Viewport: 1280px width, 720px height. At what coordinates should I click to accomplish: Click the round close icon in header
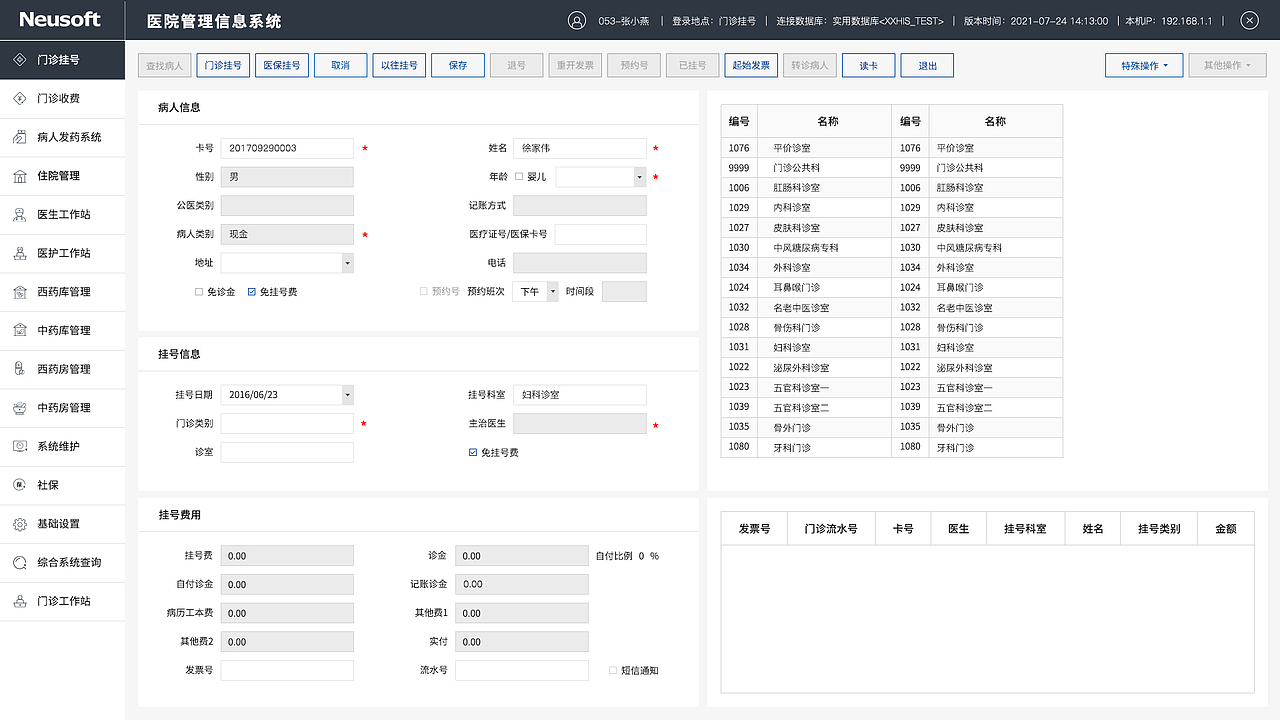1249,20
